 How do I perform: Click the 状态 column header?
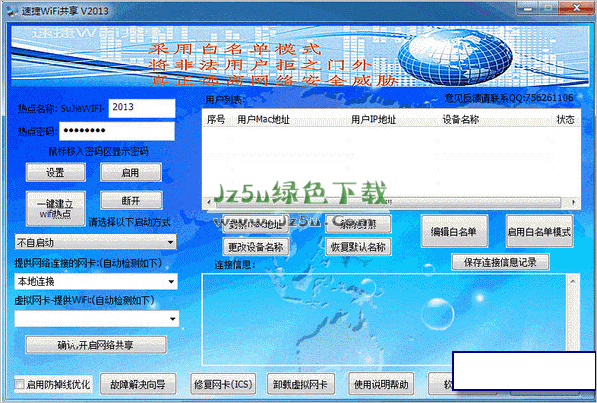pyautogui.click(x=565, y=120)
